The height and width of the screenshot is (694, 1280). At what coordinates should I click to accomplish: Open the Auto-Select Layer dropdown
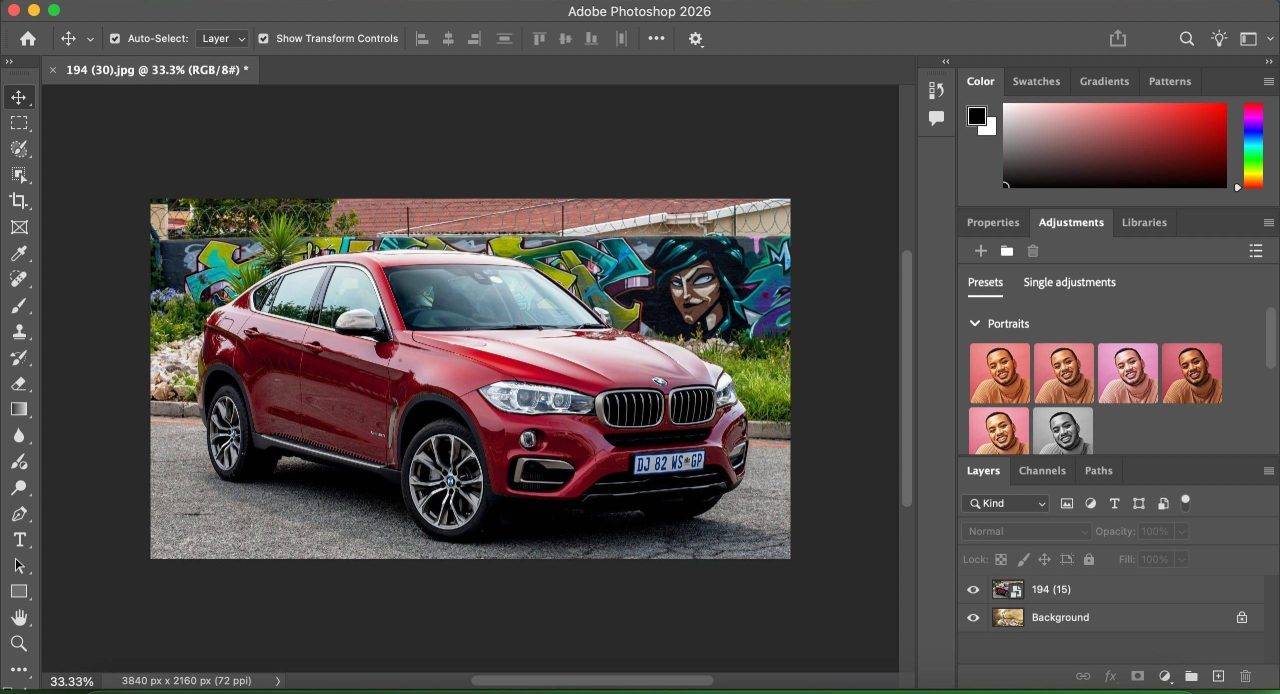221,39
